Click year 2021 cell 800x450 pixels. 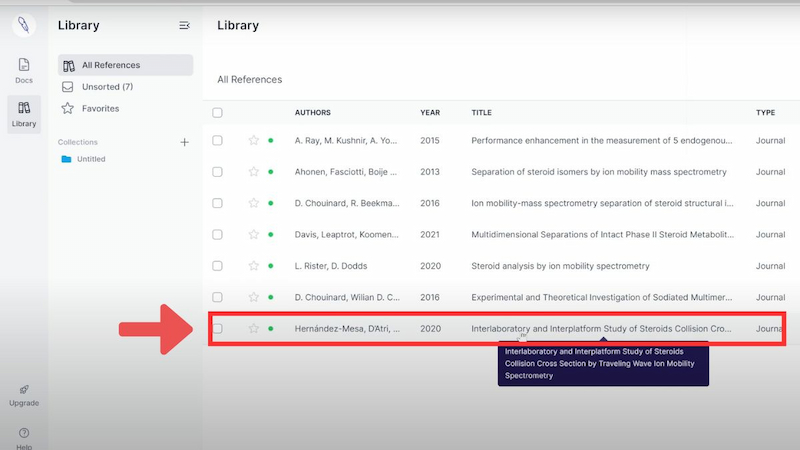click(x=430, y=235)
